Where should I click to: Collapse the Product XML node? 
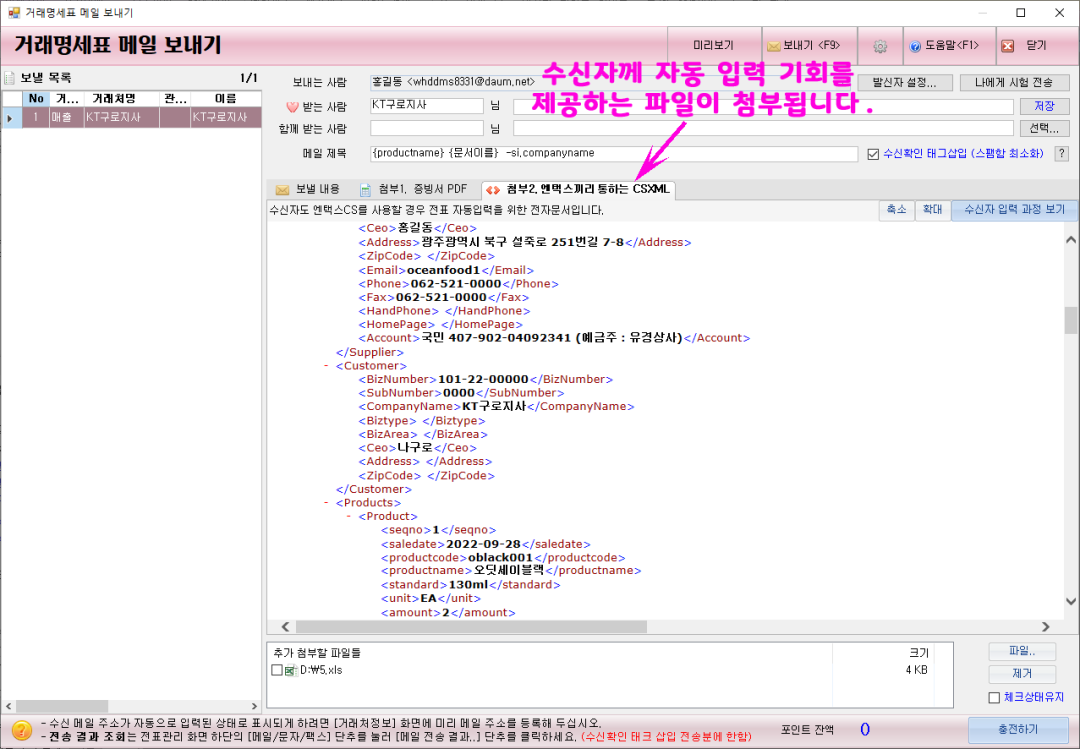(x=349, y=516)
